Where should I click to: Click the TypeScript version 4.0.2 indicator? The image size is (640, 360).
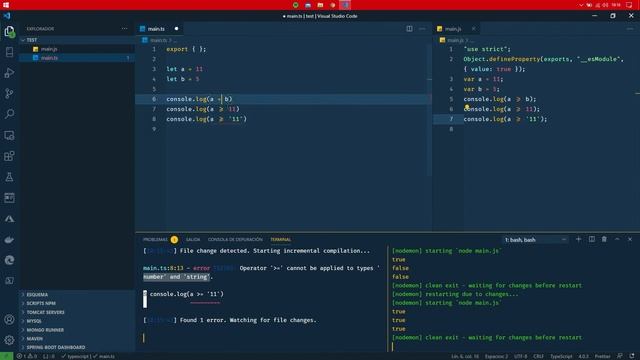tap(583, 356)
